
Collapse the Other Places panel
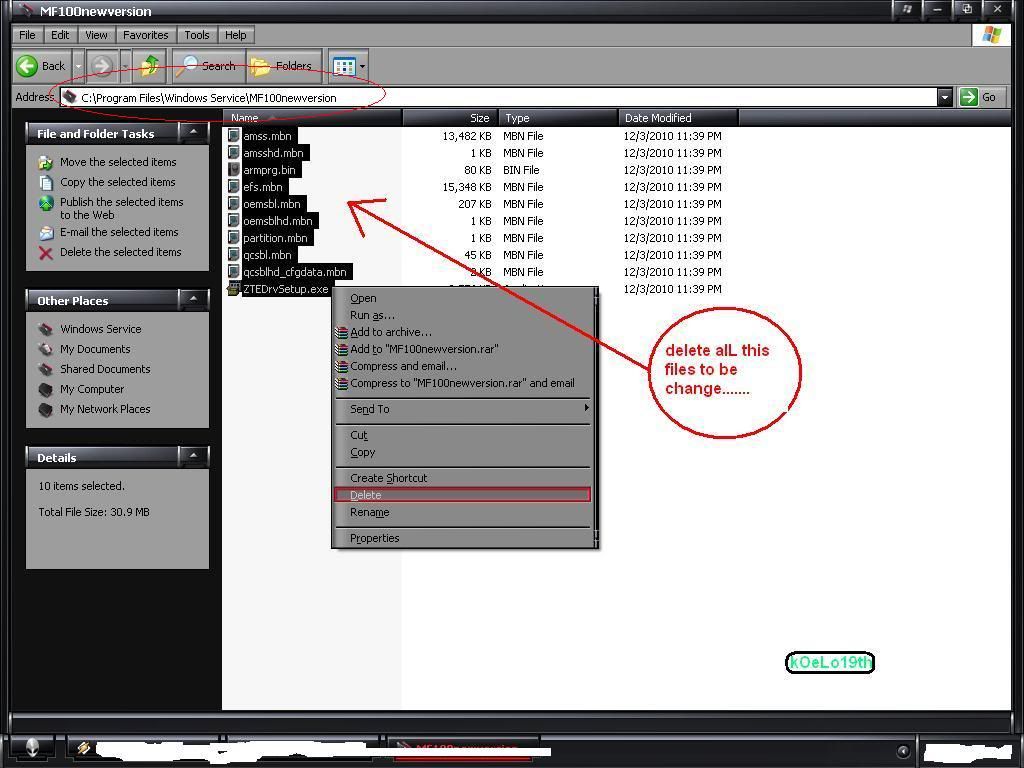tap(193, 299)
